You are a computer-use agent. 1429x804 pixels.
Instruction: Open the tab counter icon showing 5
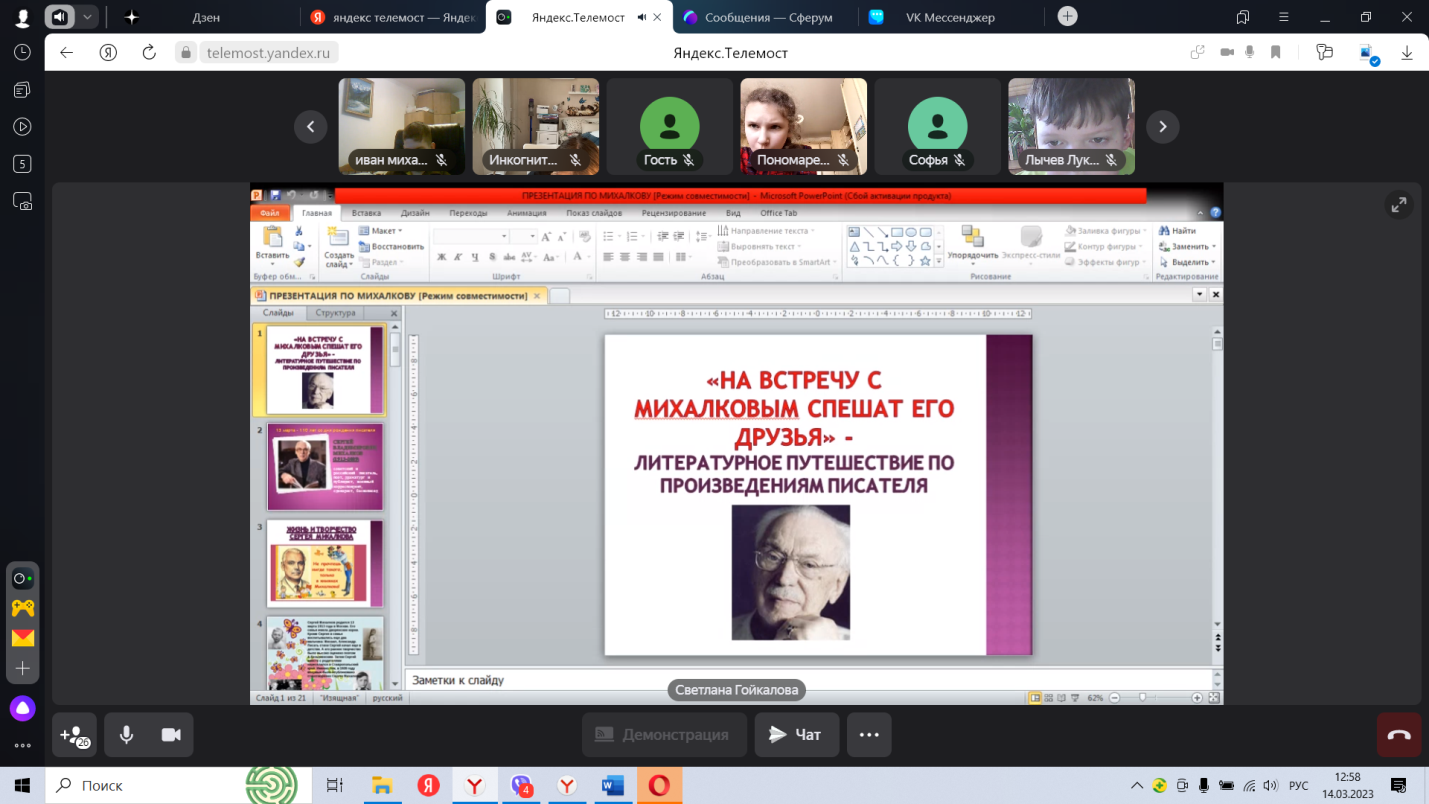22,164
